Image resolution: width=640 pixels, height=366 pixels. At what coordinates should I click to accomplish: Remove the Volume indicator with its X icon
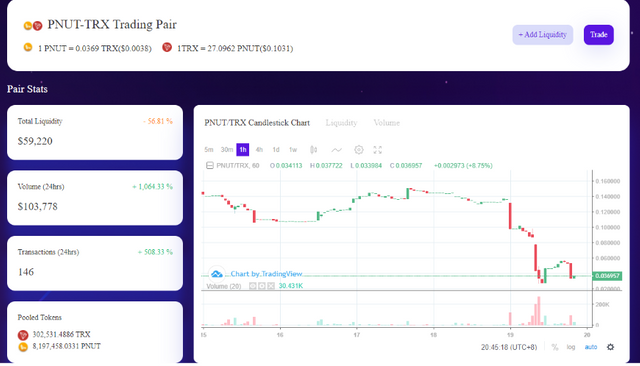tap(271, 286)
